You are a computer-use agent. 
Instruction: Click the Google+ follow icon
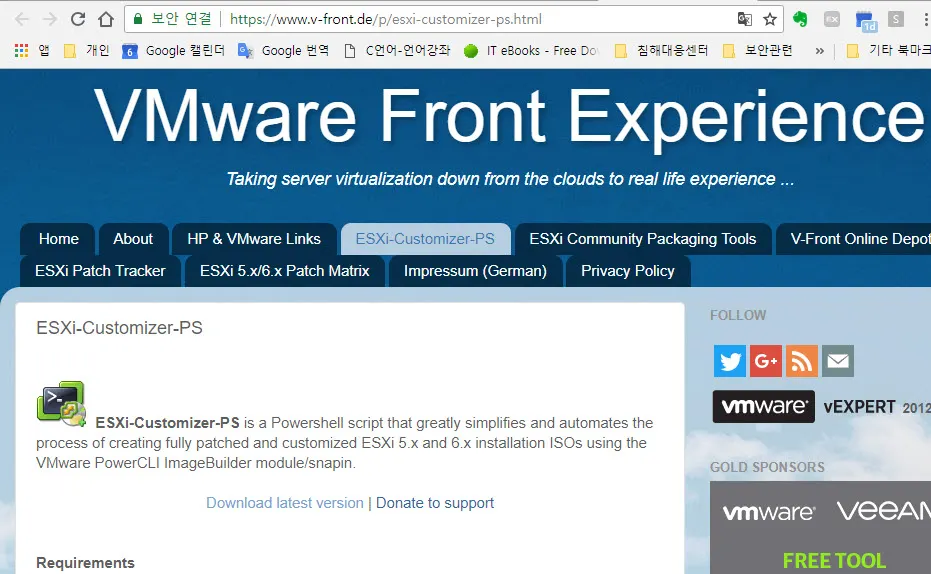766,361
